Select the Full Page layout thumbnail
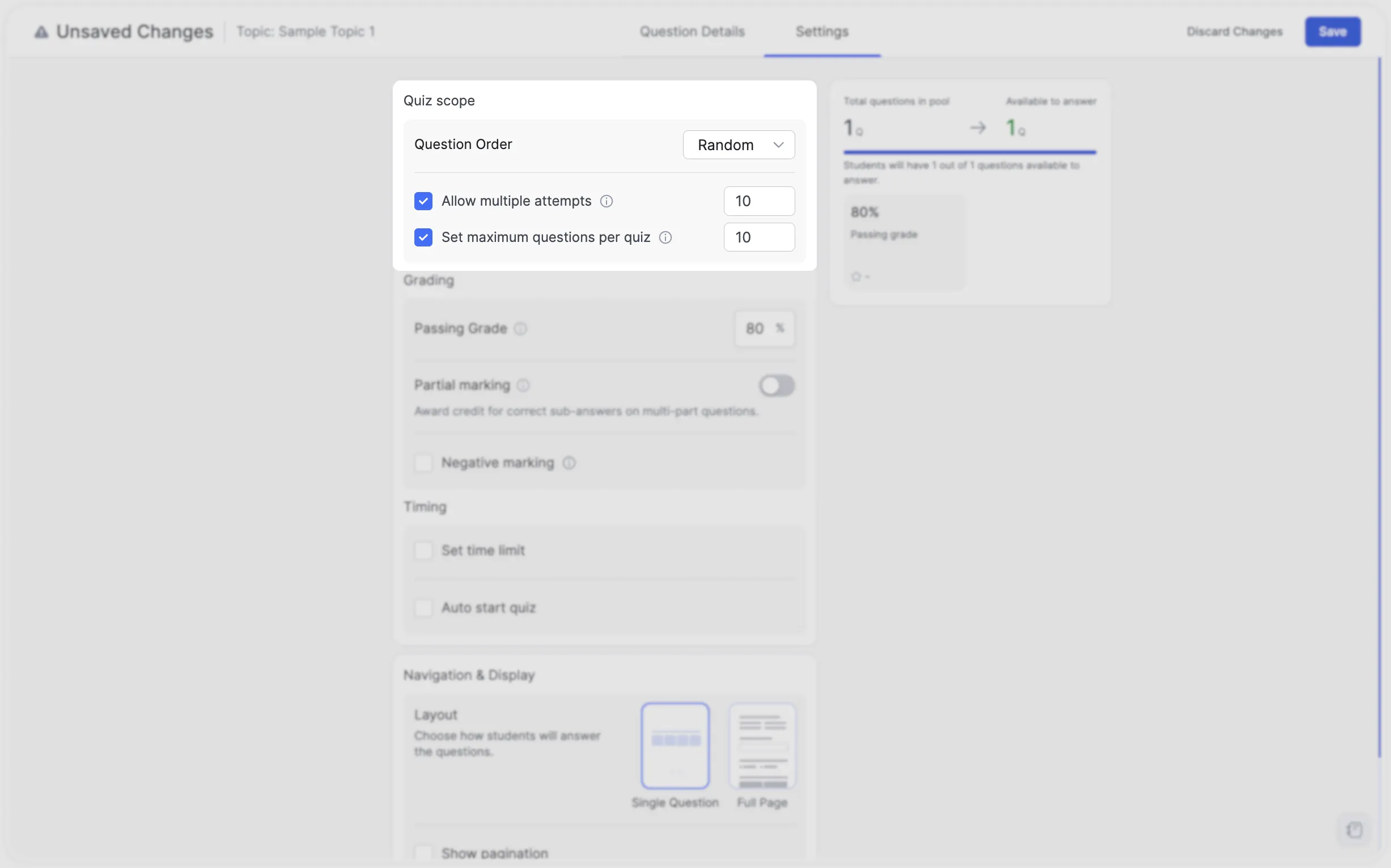 762,746
